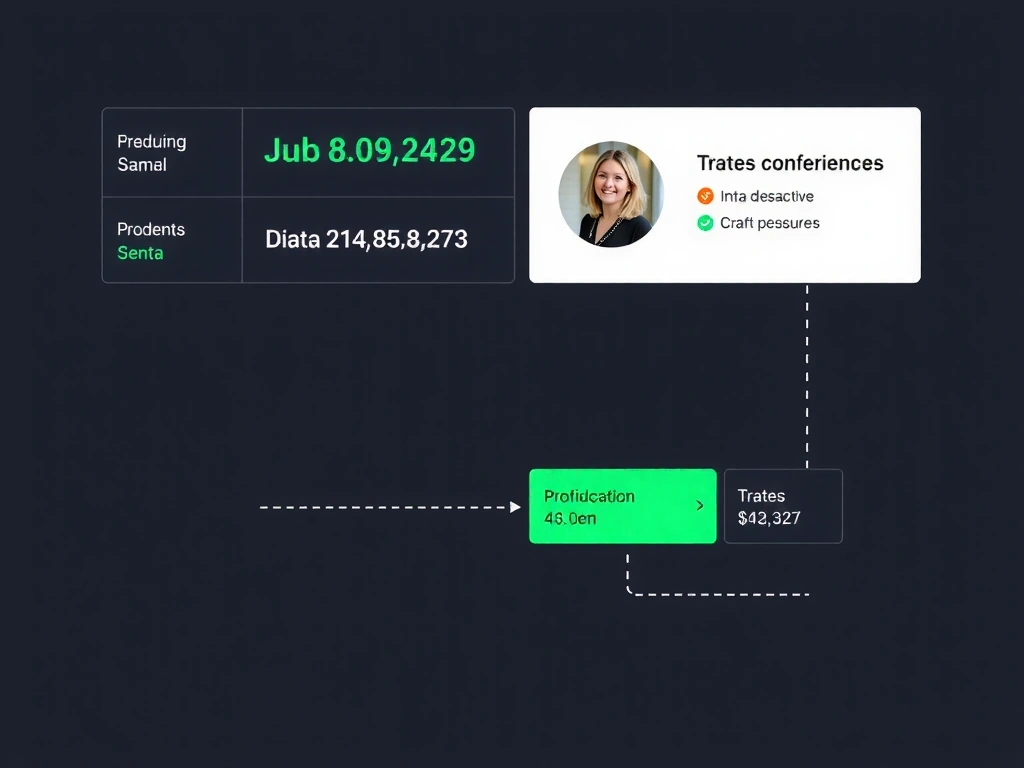The width and height of the screenshot is (1024, 768).
Task: Open the circular profile photo of the woman
Action: pyautogui.click(x=610, y=194)
